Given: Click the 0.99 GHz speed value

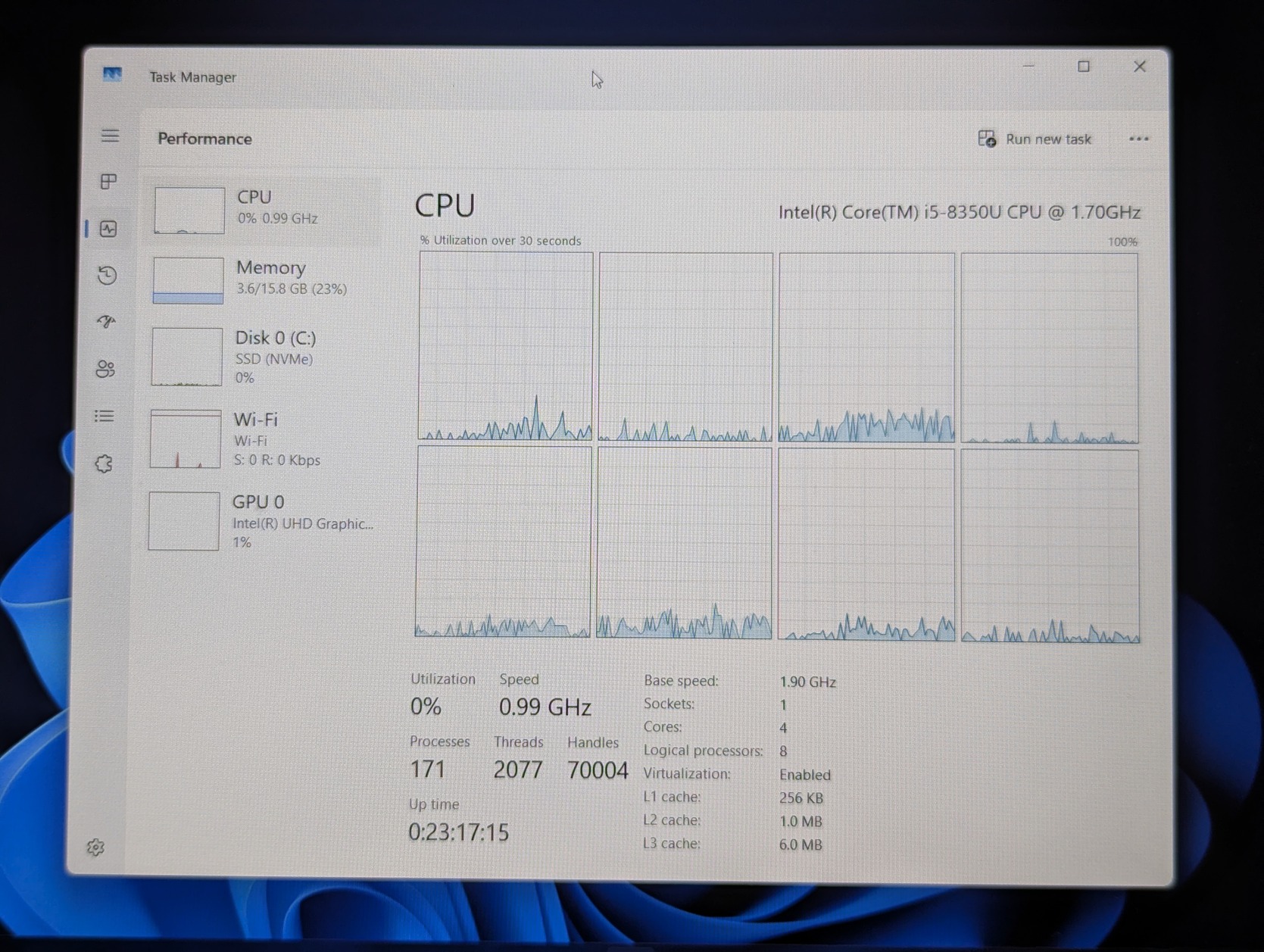Looking at the screenshot, I should pos(545,707).
